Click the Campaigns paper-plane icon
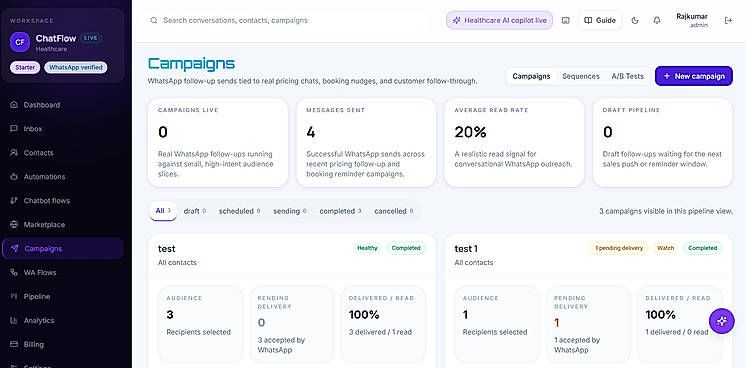746x368 pixels. [15, 249]
